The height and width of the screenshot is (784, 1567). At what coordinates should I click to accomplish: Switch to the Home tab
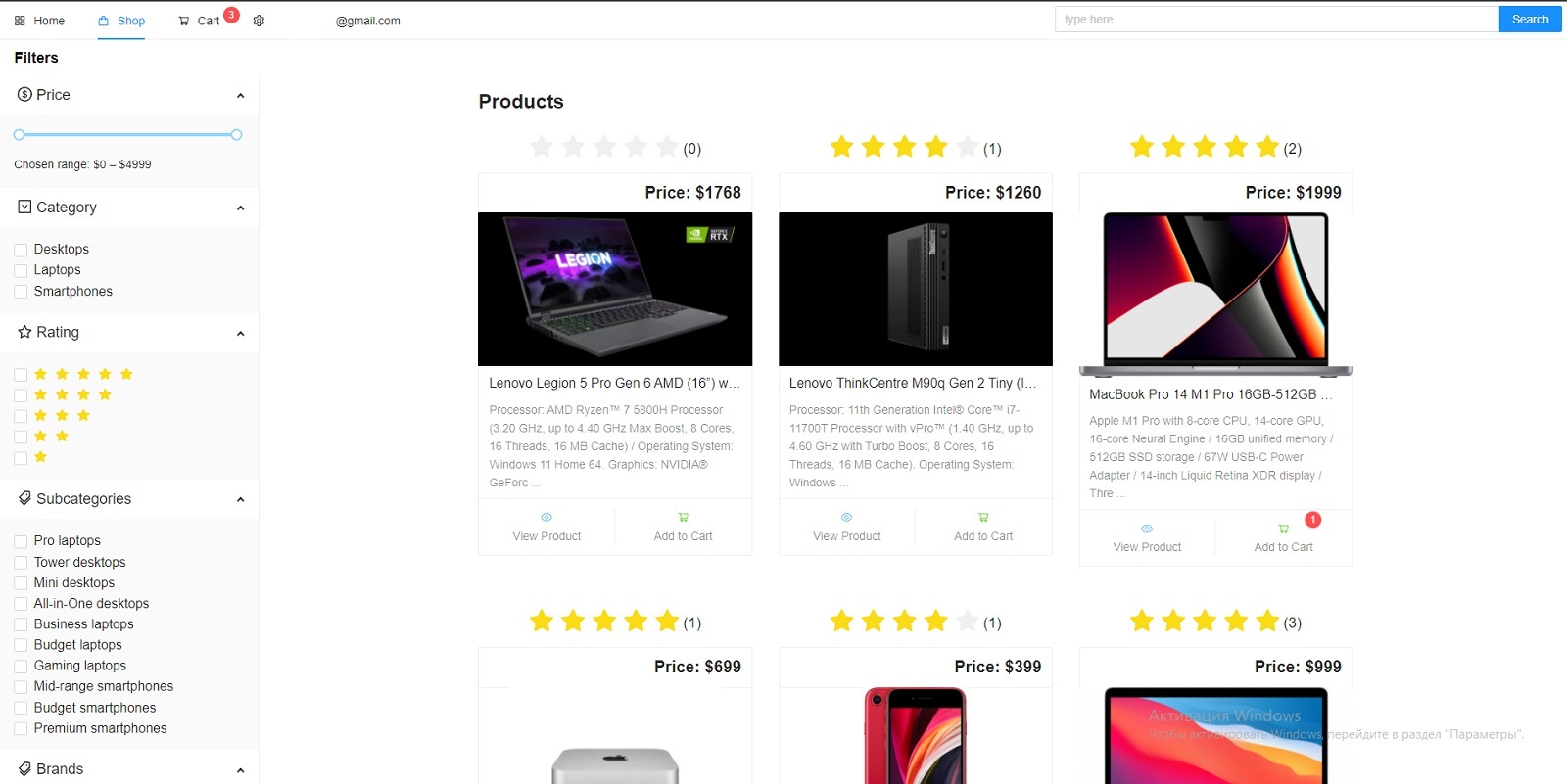(x=39, y=20)
